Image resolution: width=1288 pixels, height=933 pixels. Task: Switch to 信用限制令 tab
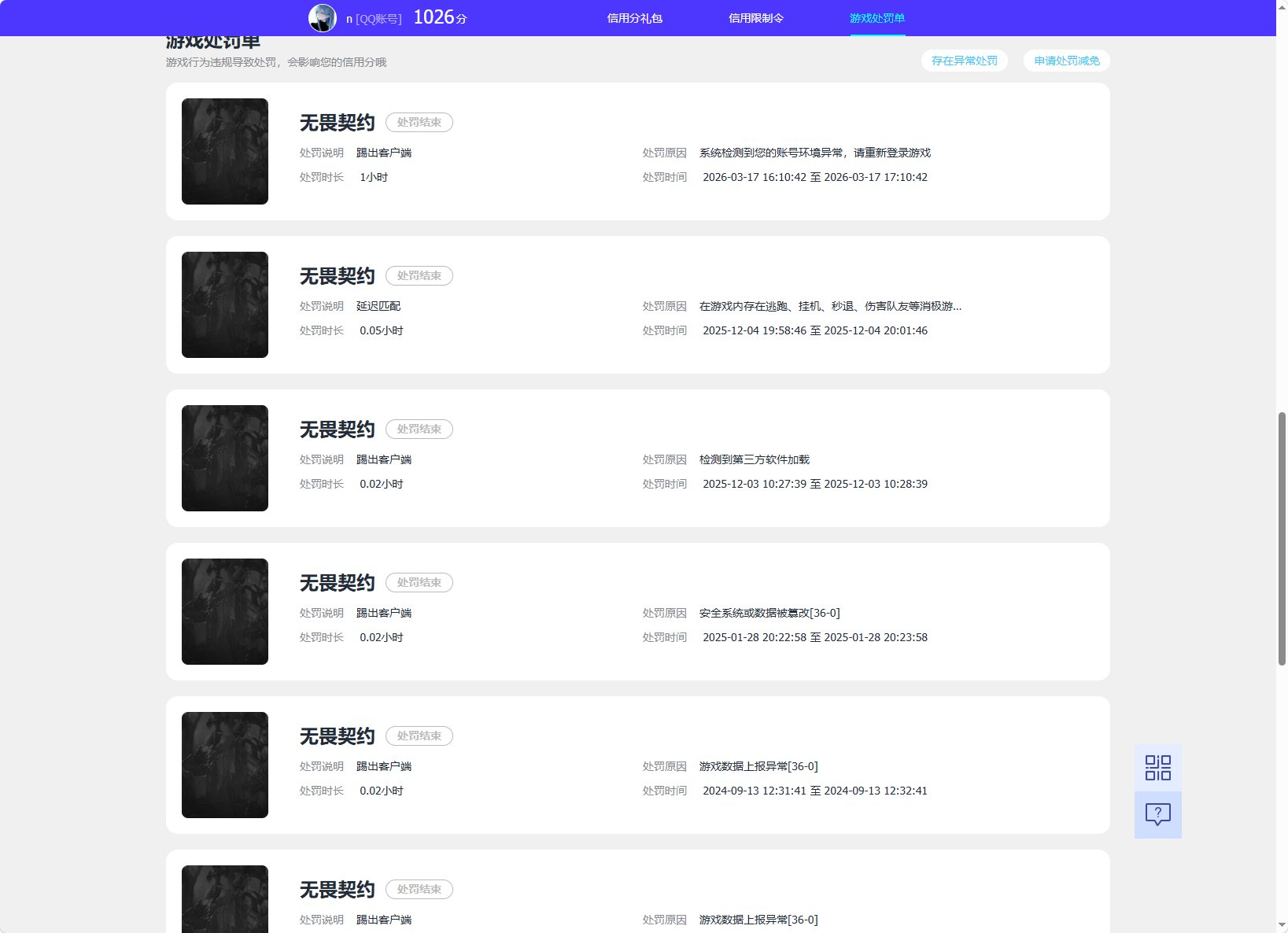point(756,18)
